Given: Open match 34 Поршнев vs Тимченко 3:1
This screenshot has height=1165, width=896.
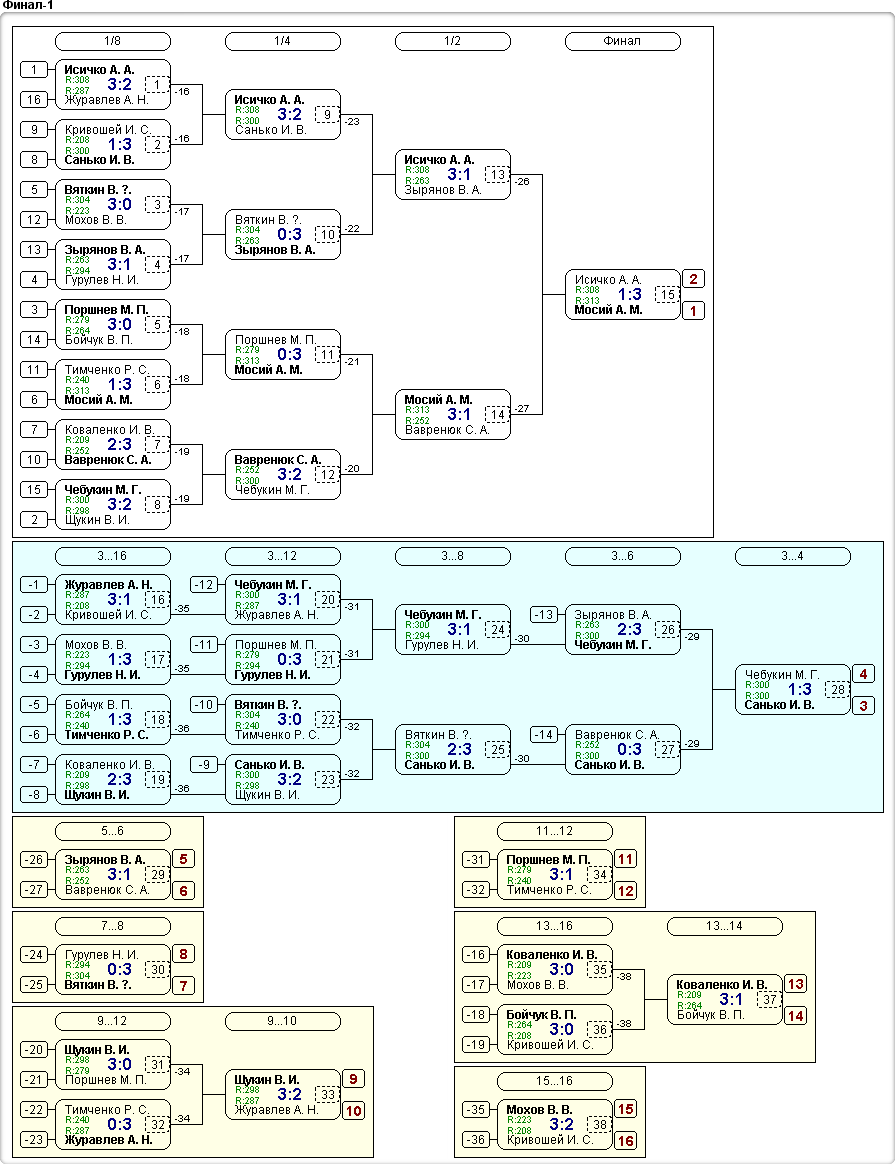Looking at the screenshot, I should [x=555, y=874].
